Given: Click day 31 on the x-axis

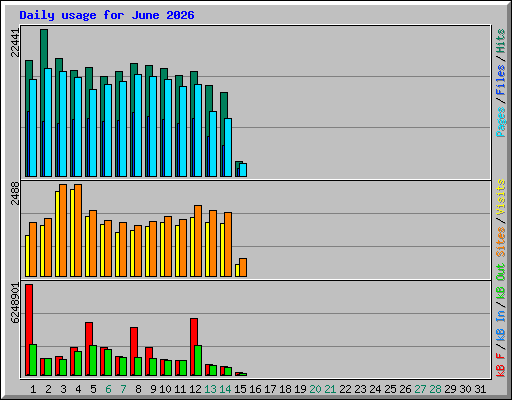Looking at the screenshot, I should pos(480,389).
